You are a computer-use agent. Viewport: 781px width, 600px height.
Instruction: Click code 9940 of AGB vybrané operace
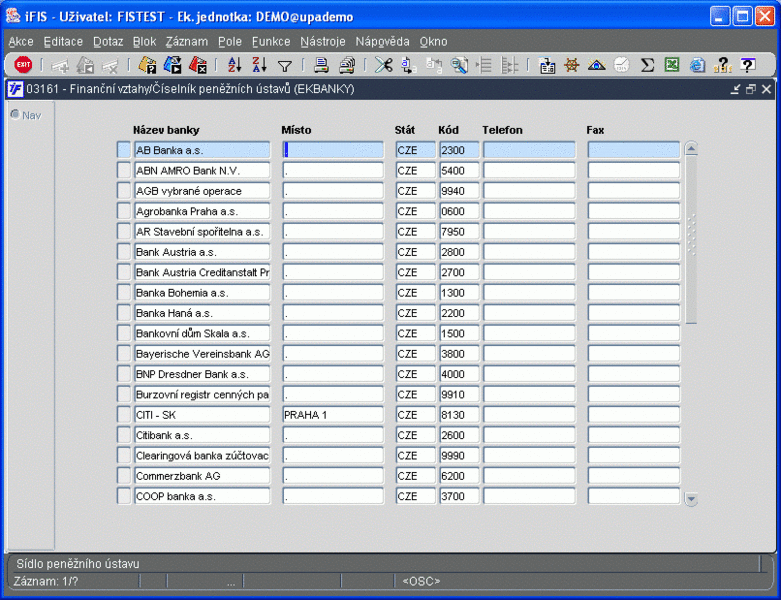(x=459, y=191)
